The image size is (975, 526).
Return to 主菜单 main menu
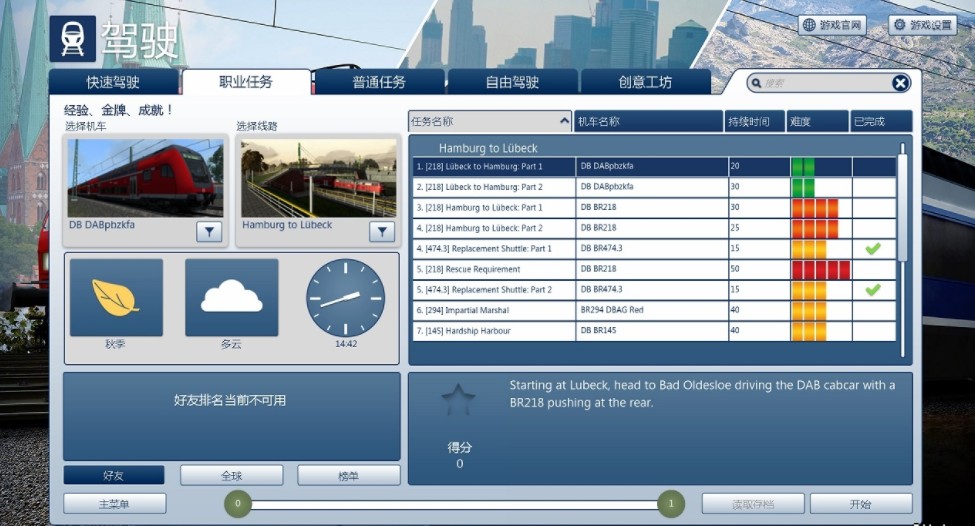(x=114, y=504)
